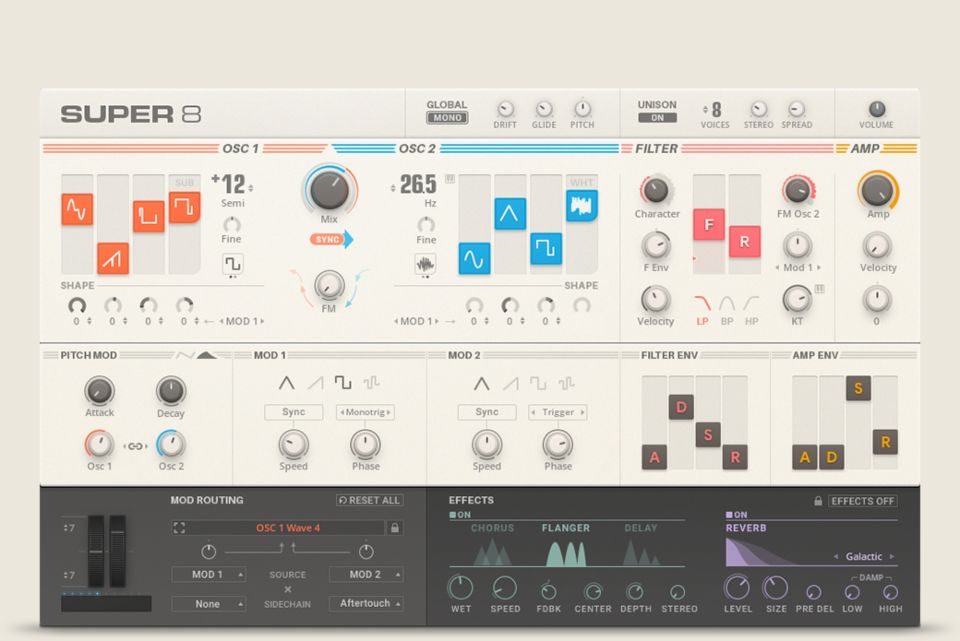Image resolution: width=960 pixels, height=641 pixels.
Task: Disable the Reverb ON toggle
Action: click(738, 515)
